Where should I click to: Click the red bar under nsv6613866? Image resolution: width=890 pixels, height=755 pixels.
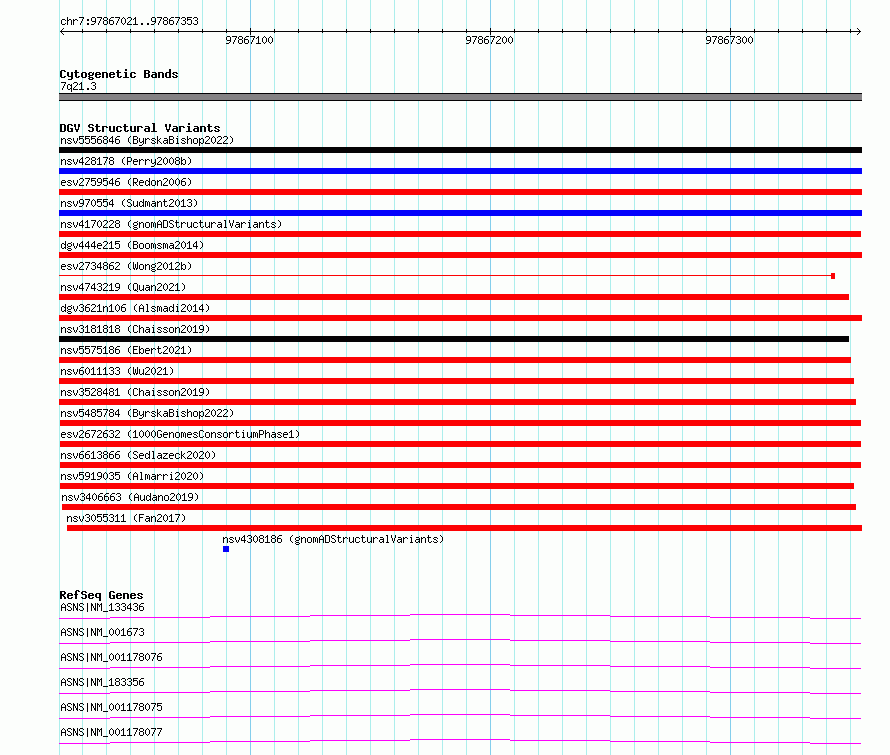[460, 465]
